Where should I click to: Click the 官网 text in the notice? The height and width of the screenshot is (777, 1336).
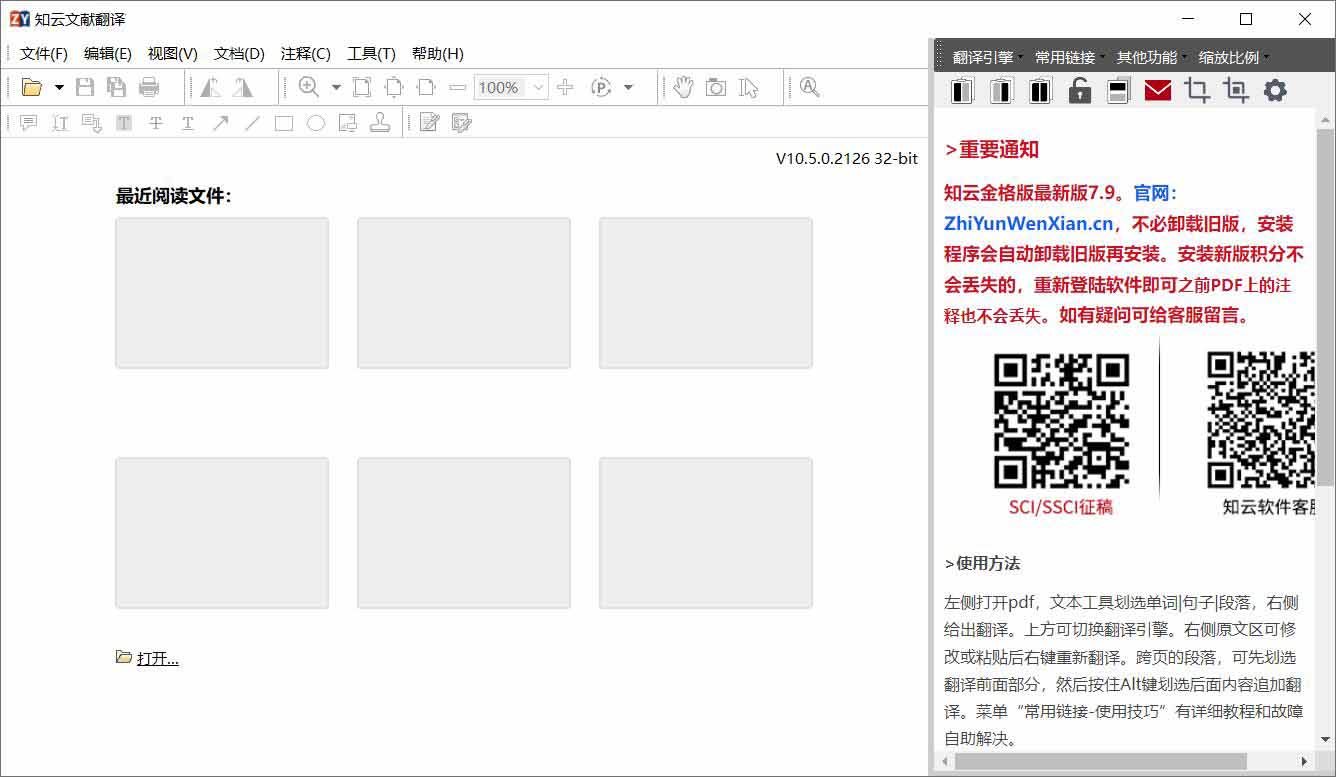pos(1150,193)
